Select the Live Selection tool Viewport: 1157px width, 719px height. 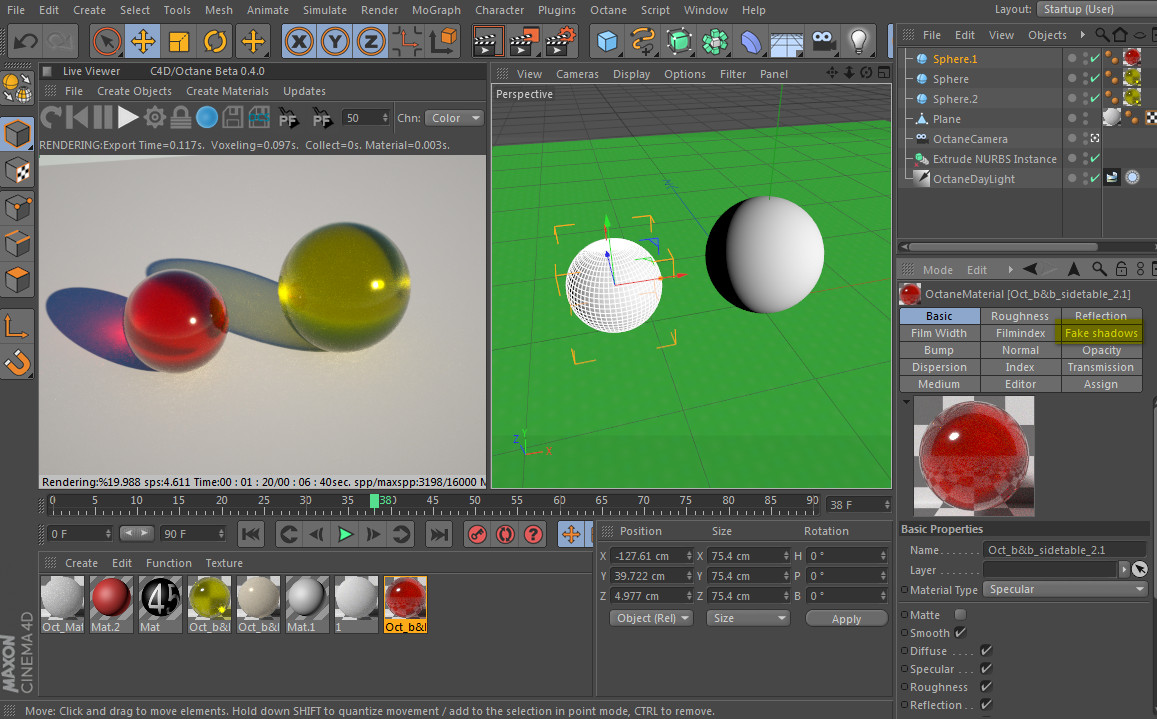pos(107,41)
